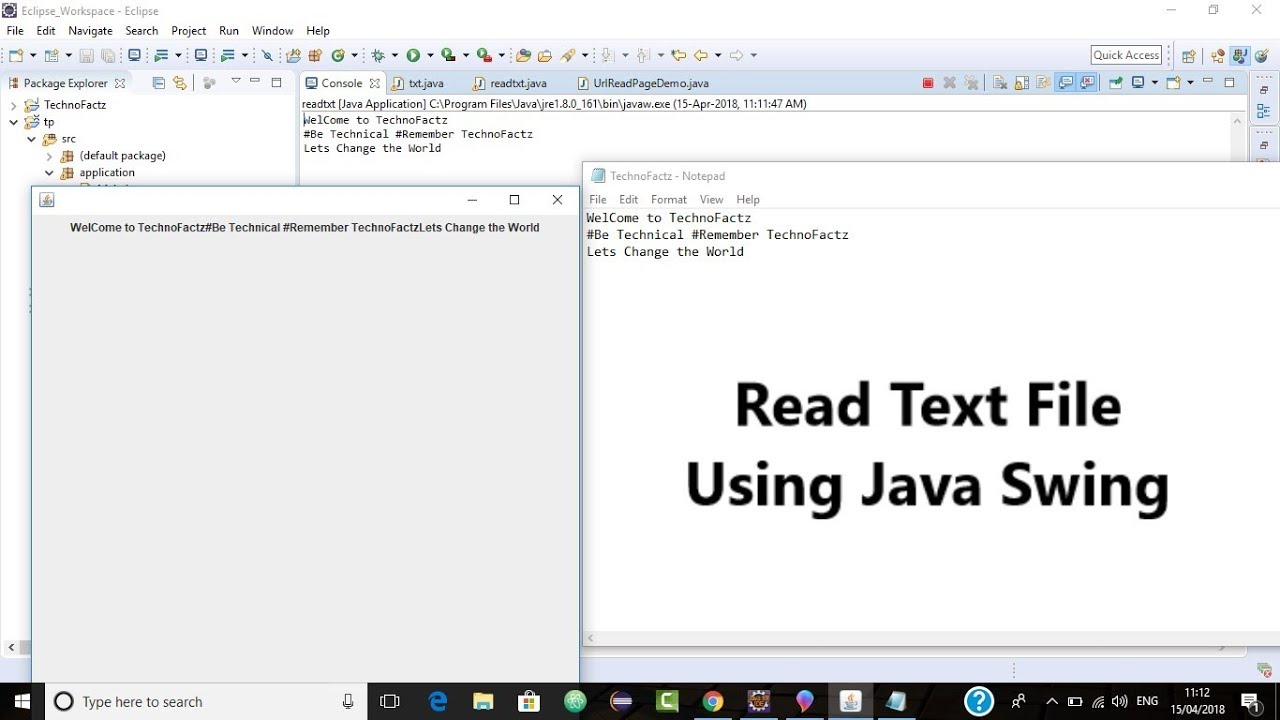Click the Type here to search box
The image size is (1280, 720).
coord(206,702)
